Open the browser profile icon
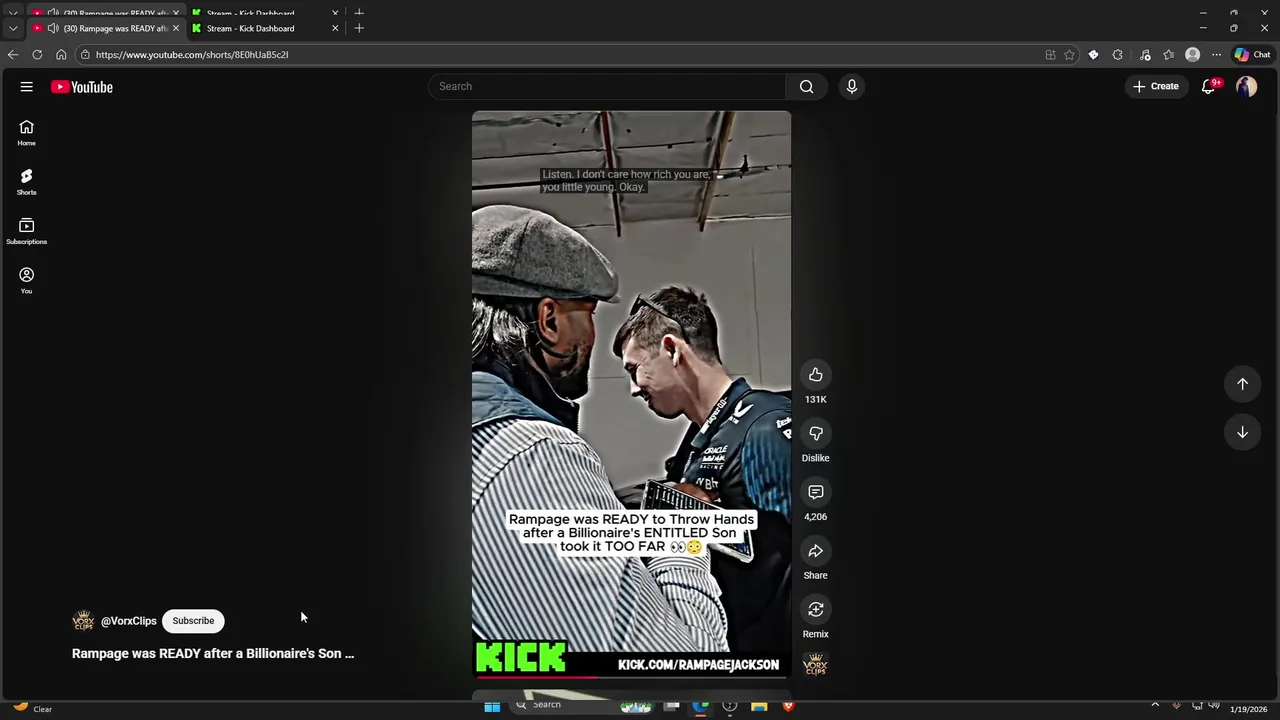 (x=1192, y=55)
